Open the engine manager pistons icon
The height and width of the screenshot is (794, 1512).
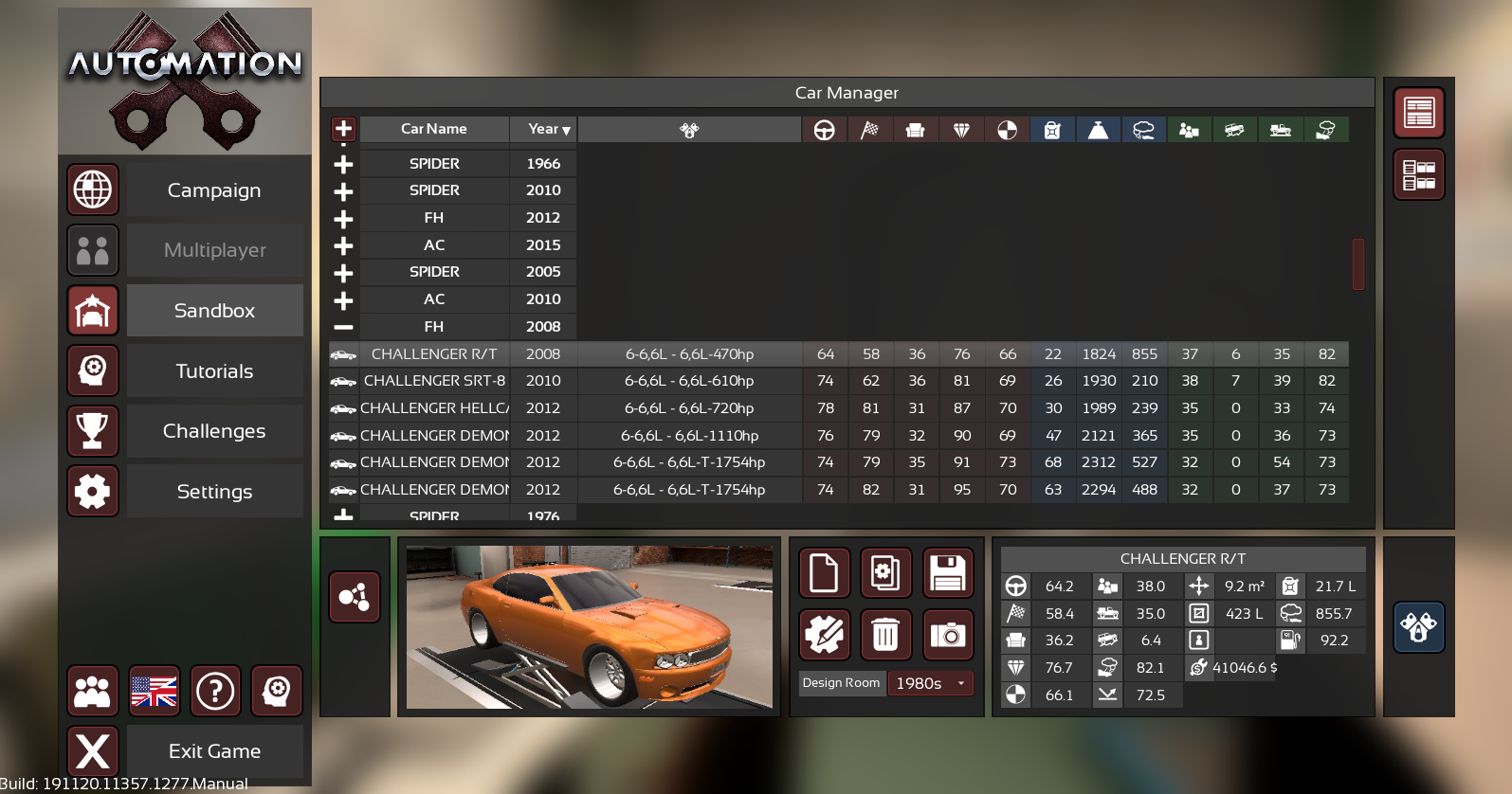click(1419, 627)
